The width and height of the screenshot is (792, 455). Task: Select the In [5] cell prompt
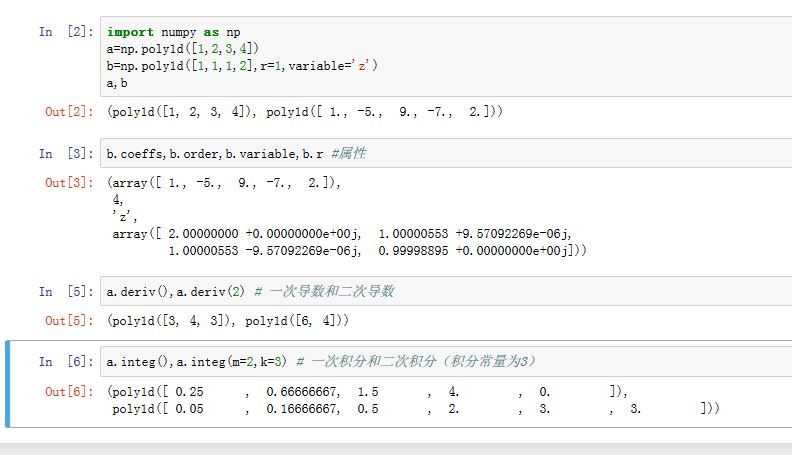64,291
